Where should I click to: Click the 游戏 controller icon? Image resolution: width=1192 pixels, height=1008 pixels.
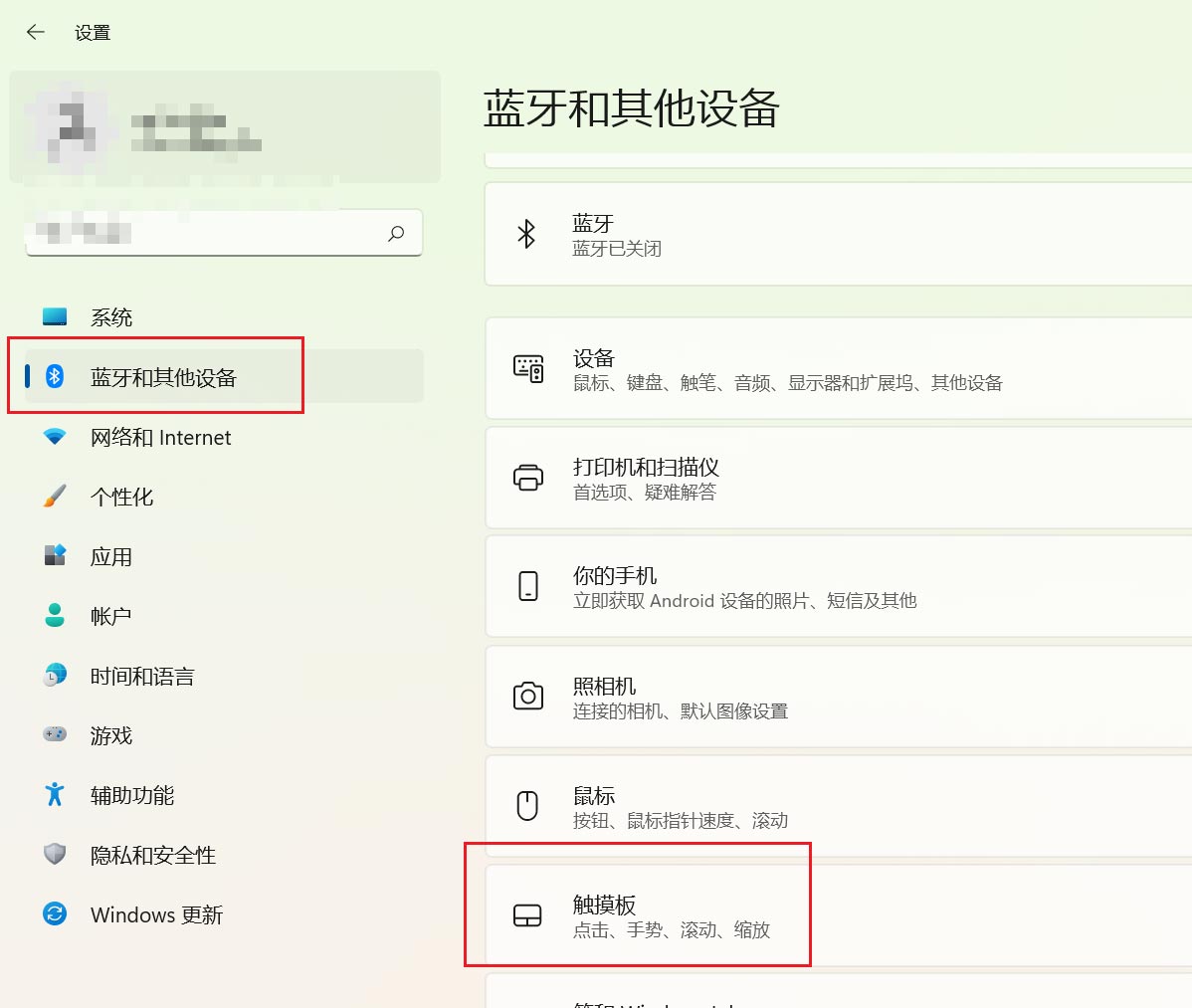point(55,734)
